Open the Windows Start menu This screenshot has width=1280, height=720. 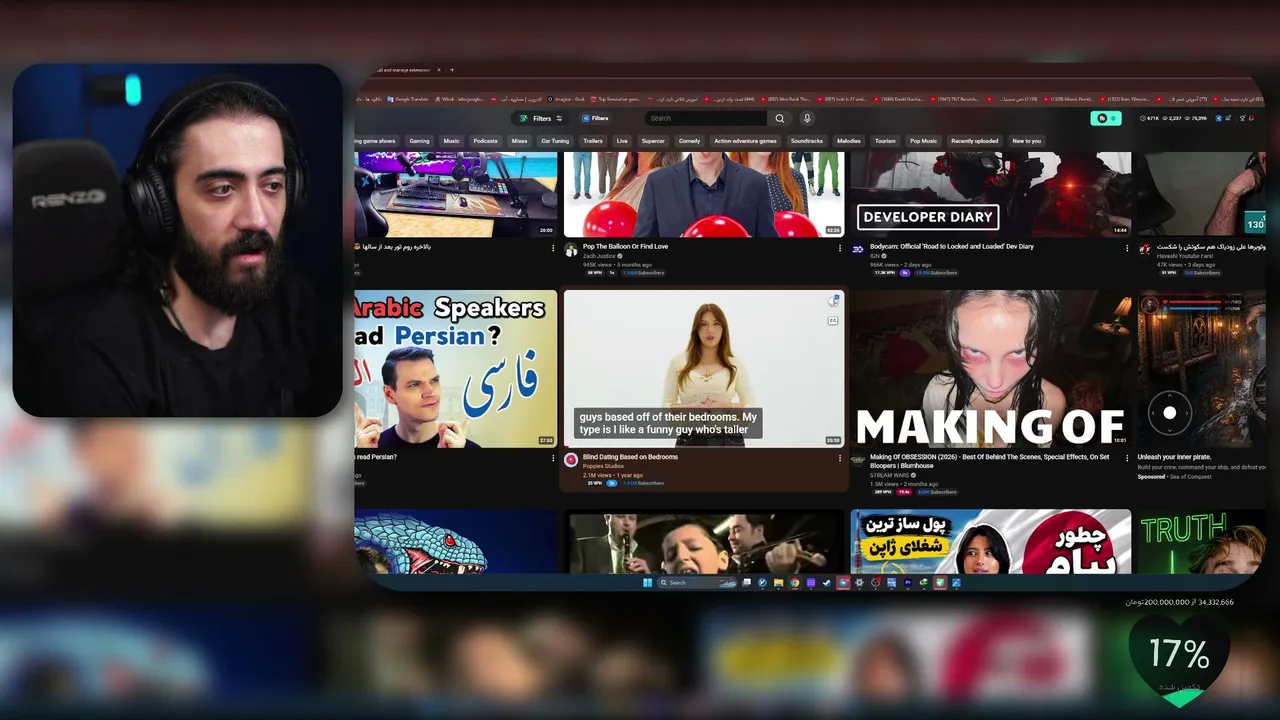(647, 583)
